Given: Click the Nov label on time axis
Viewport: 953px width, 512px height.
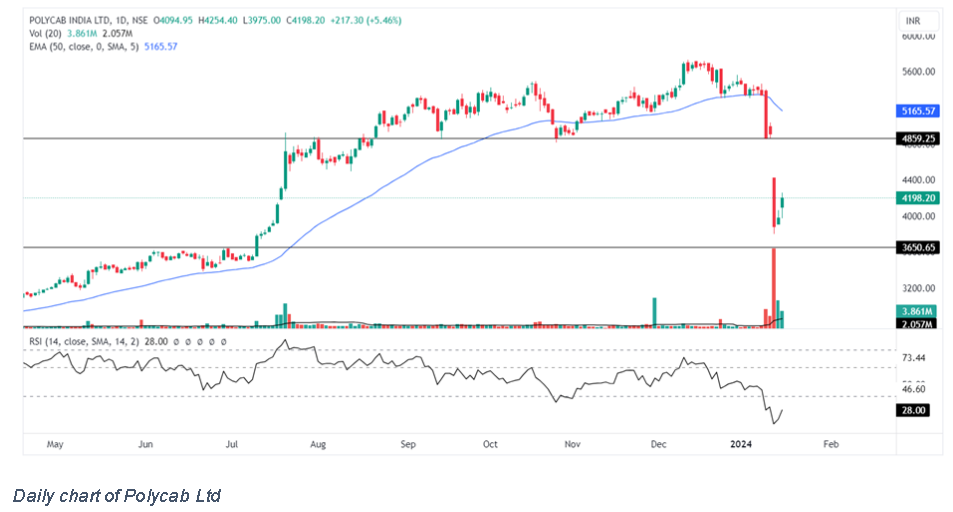Looking at the screenshot, I should point(571,442).
